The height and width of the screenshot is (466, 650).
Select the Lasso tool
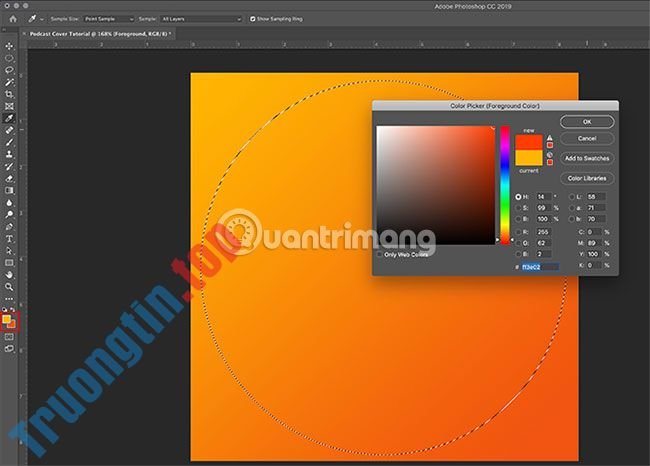coord(9,70)
